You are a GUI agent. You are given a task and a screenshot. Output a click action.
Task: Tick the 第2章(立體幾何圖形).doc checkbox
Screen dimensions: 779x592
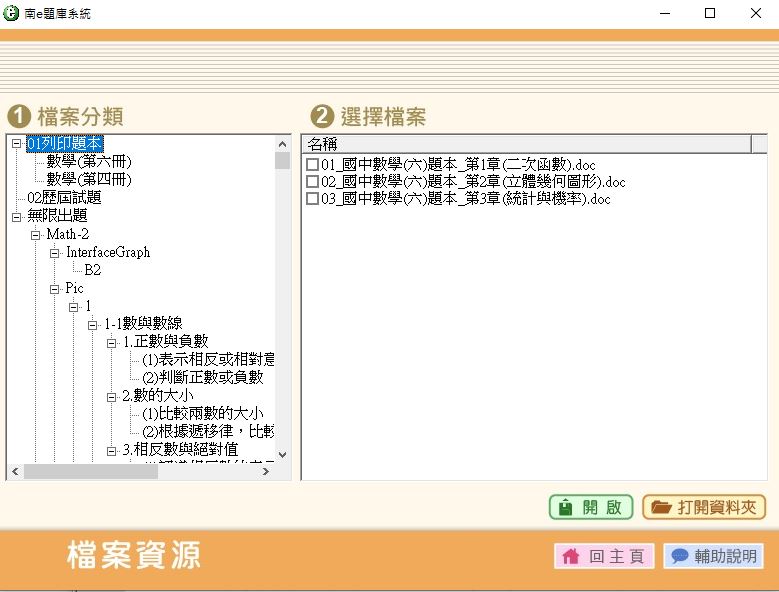pos(312,182)
